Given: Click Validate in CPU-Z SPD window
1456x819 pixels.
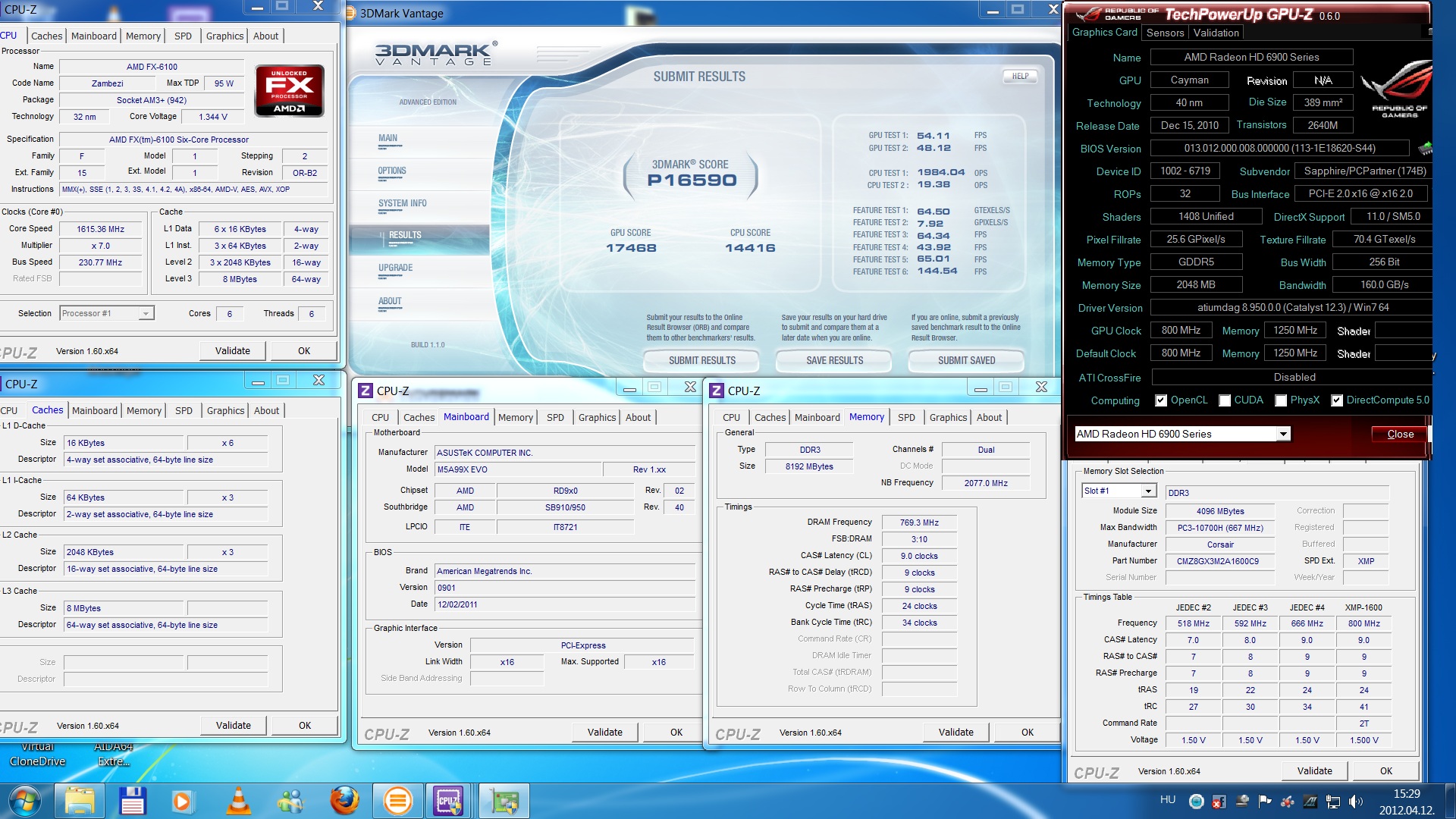Looking at the screenshot, I should (x=1314, y=770).
